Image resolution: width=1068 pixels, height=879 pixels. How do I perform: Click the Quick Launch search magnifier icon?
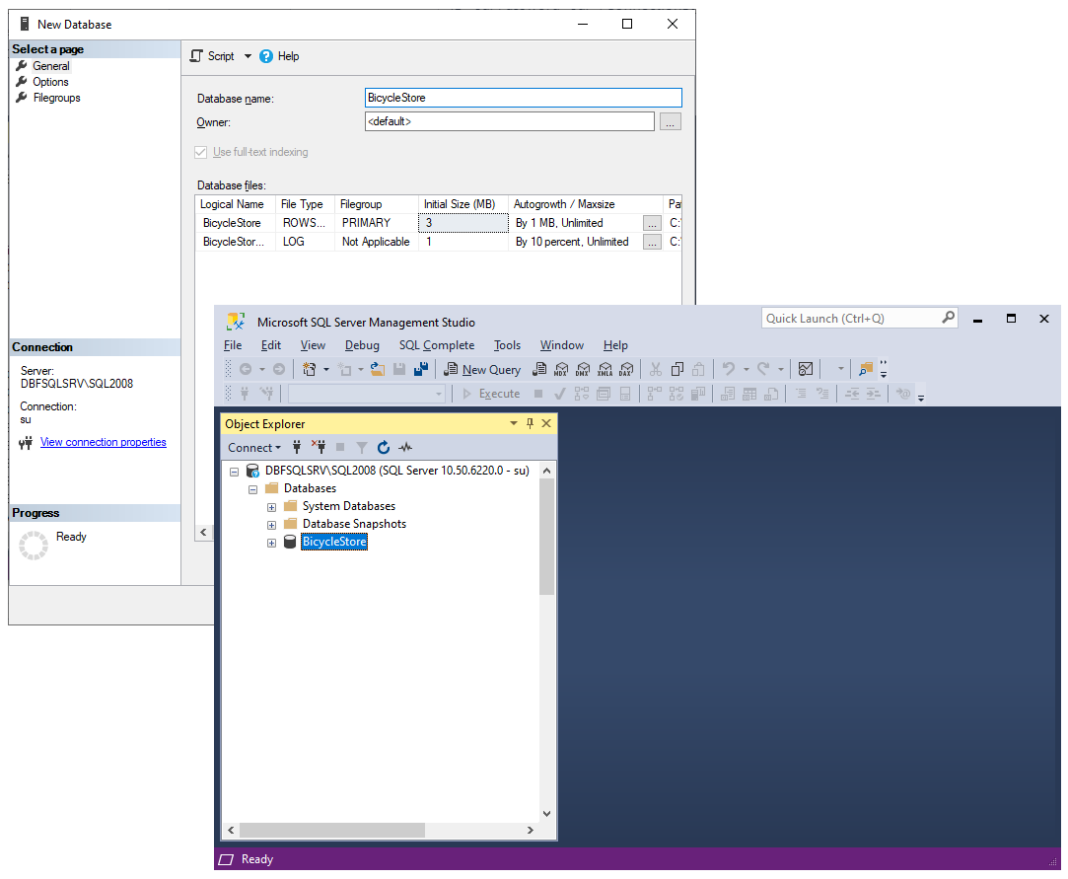[947, 318]
